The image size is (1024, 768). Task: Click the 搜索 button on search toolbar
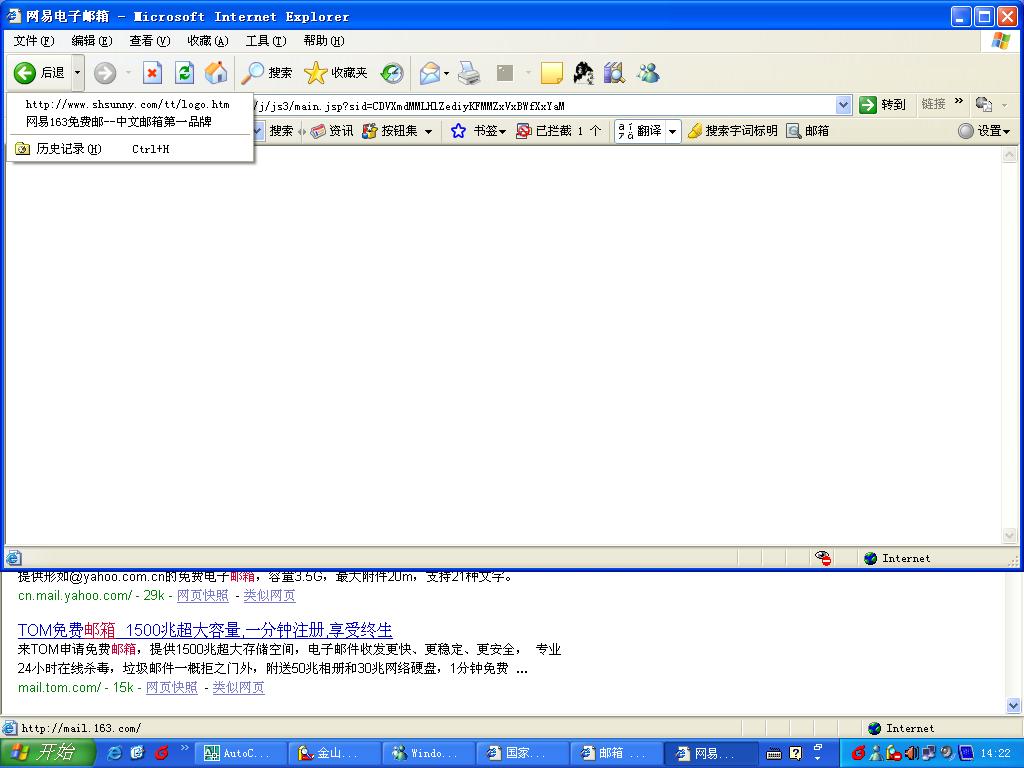(281, 131)
